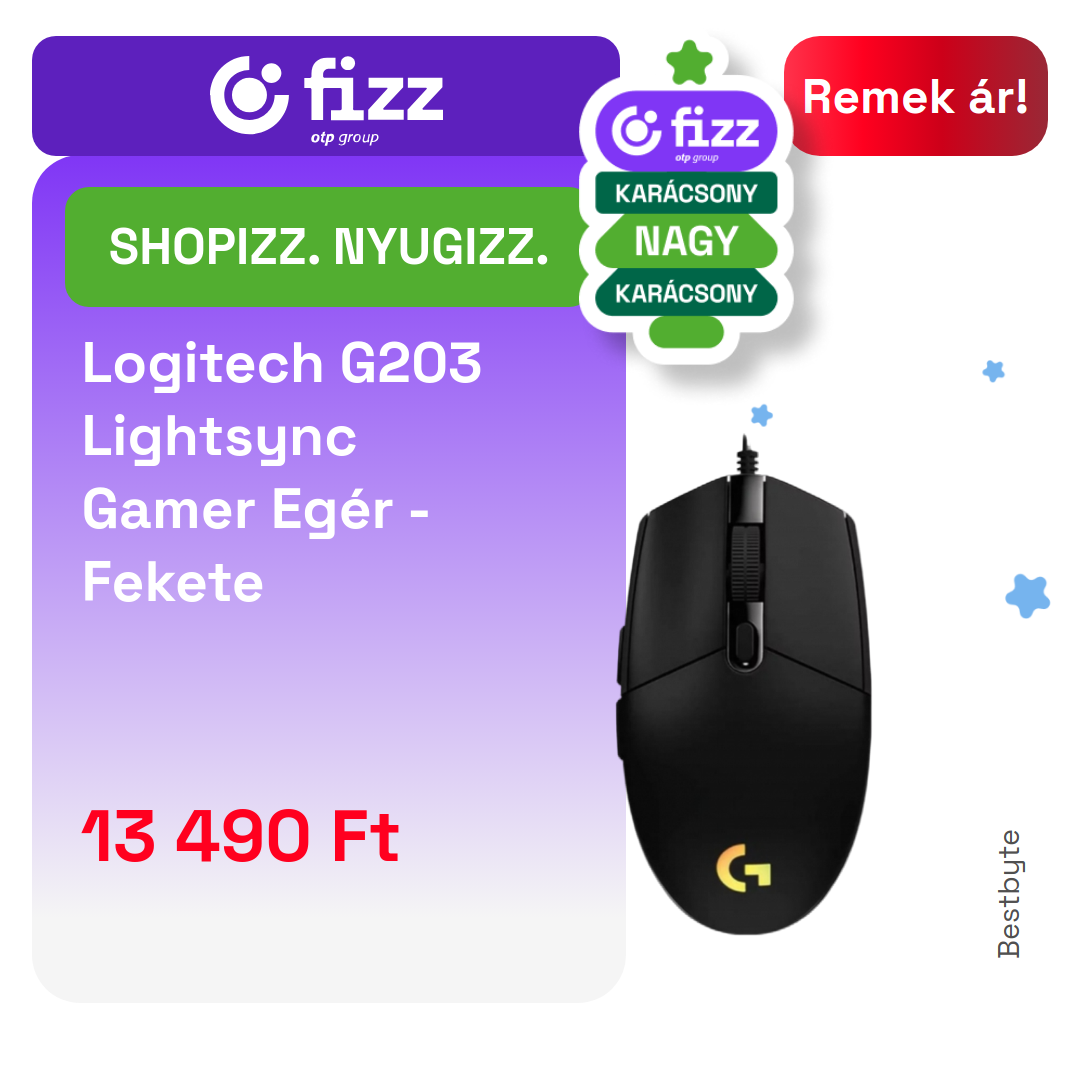Click the fizz circular logo mark
The height and width of the screenshot is (1080, 1080).
[249, 95]
